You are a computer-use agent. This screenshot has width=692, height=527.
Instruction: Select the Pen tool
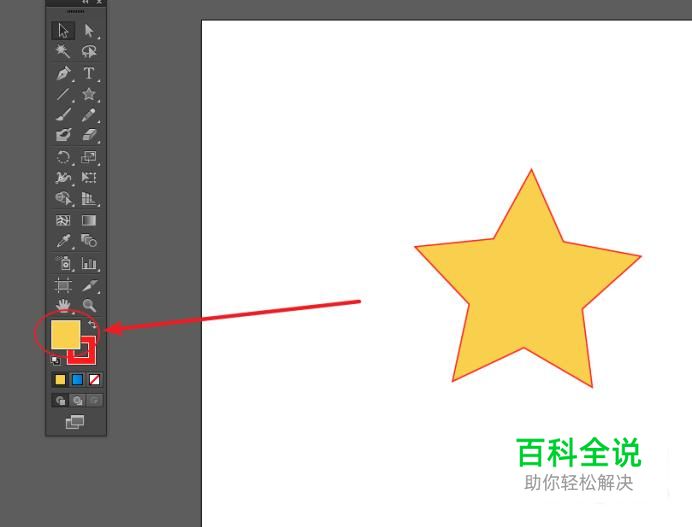tap(64, 73)
